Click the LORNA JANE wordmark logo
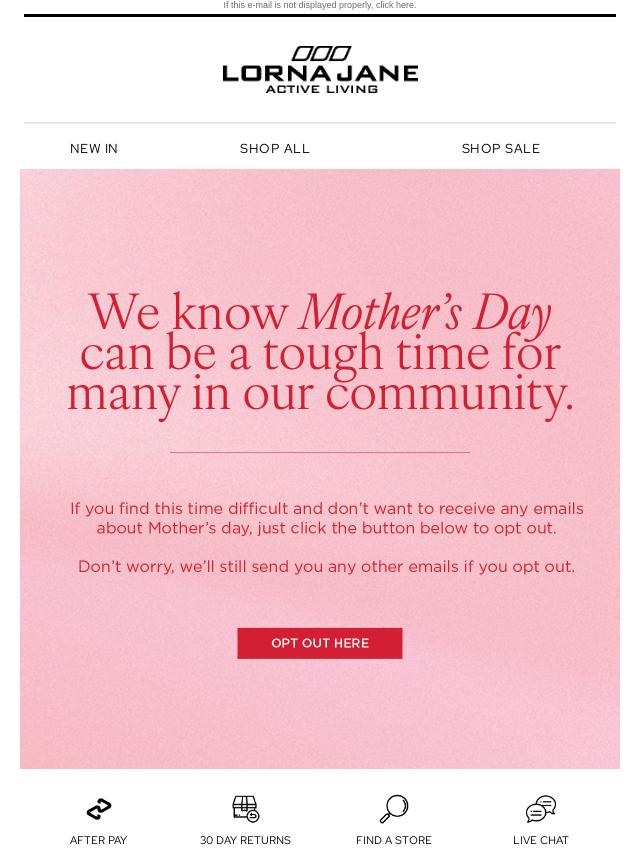This screenshot has width=640, height=854. click(x=320, y=74)
